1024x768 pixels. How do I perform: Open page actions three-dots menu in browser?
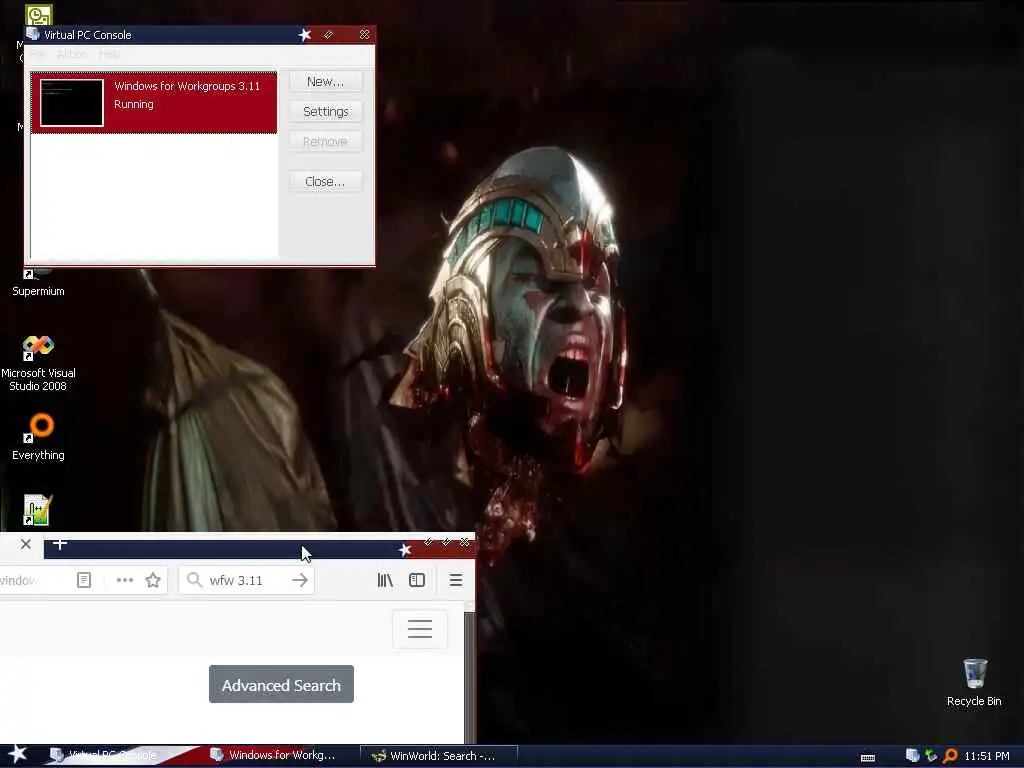(x=125, y=580)
